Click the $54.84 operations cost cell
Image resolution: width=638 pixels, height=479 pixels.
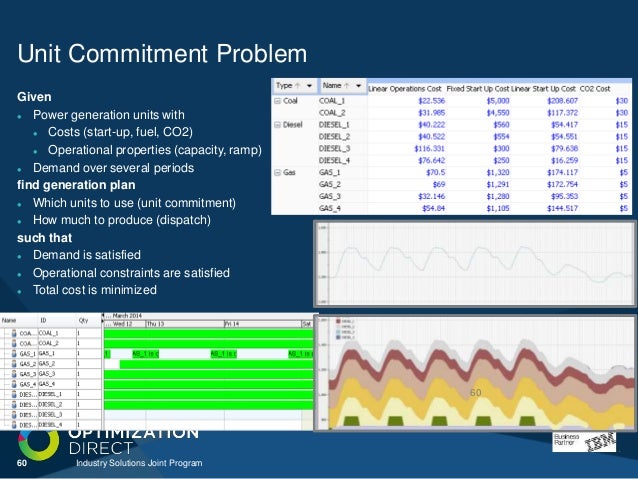pyautogui.click(x=434, y=208)
